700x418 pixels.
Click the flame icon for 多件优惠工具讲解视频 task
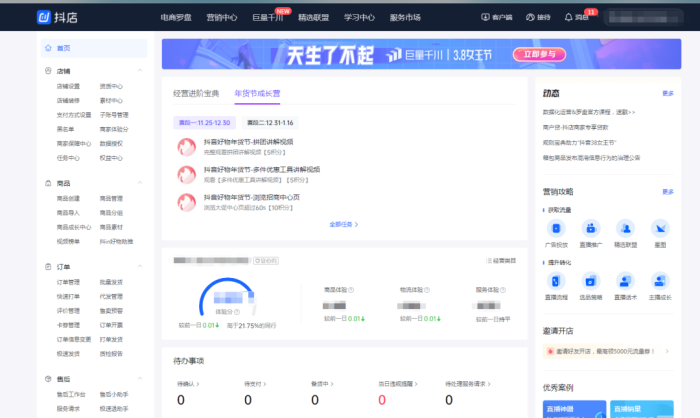187,175
